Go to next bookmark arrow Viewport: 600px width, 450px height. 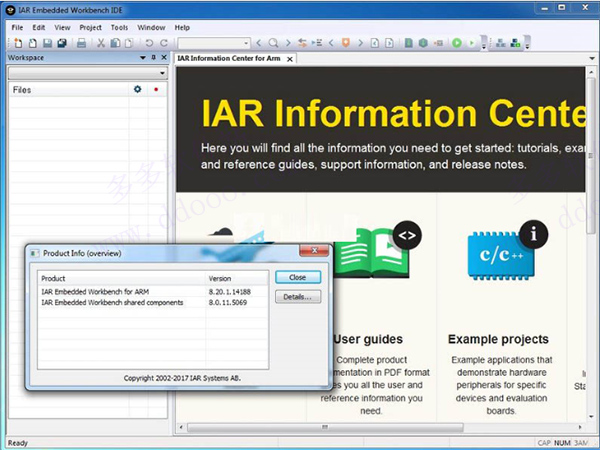click(360, 43)
